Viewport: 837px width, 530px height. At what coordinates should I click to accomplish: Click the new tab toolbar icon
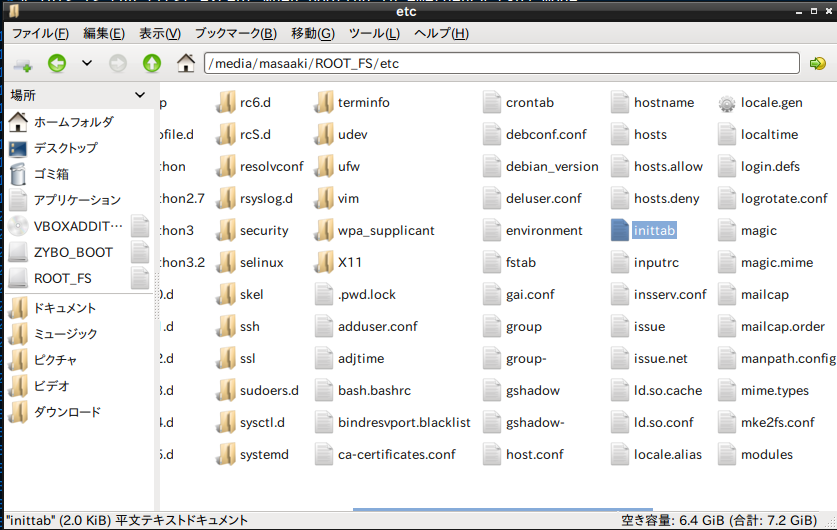tap(22, 64)
